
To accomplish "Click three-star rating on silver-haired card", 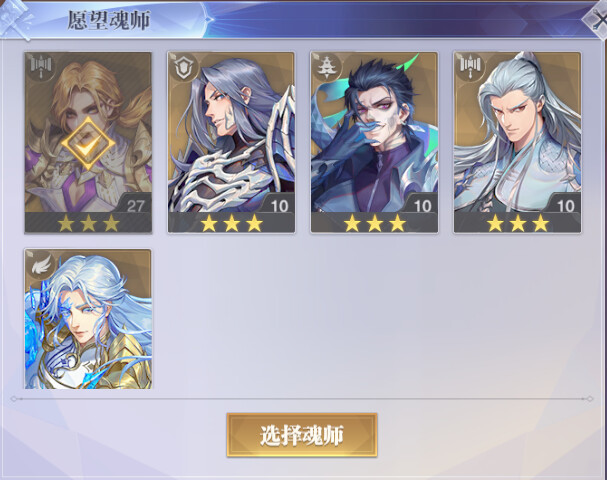I will coord(518,223).
